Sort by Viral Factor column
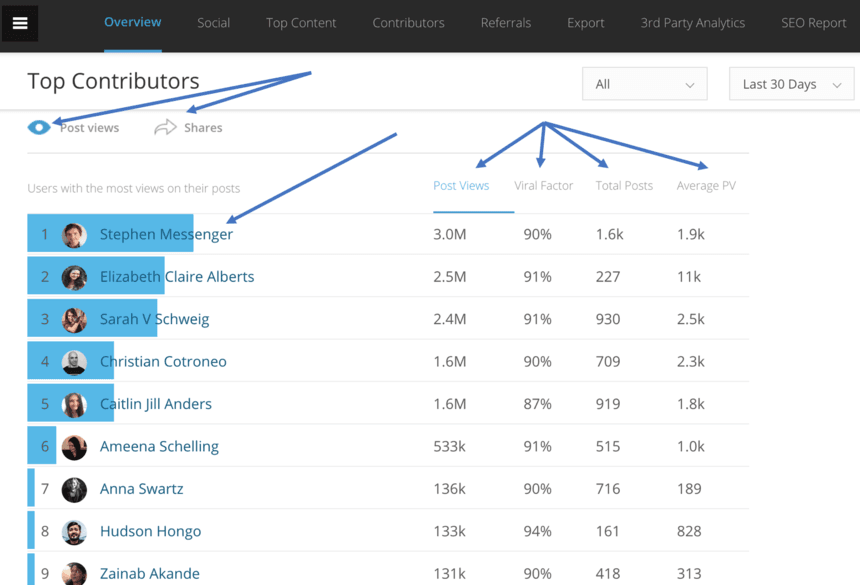 point(543,186)
